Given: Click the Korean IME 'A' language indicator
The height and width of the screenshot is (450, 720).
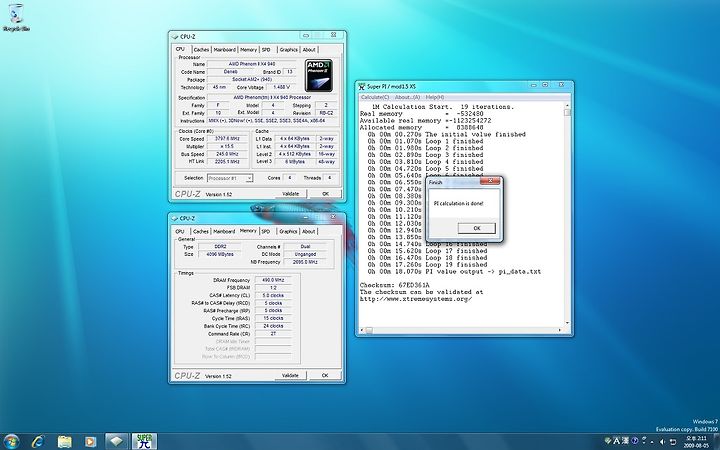Looking at the screenshot, I should click(616, 441).
